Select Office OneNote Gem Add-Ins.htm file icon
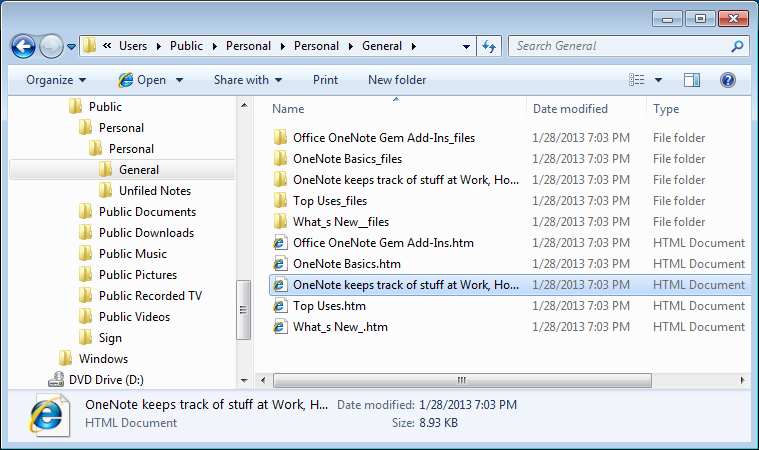The height and width of the screenshot is (450, 759). tap(279, 242)
